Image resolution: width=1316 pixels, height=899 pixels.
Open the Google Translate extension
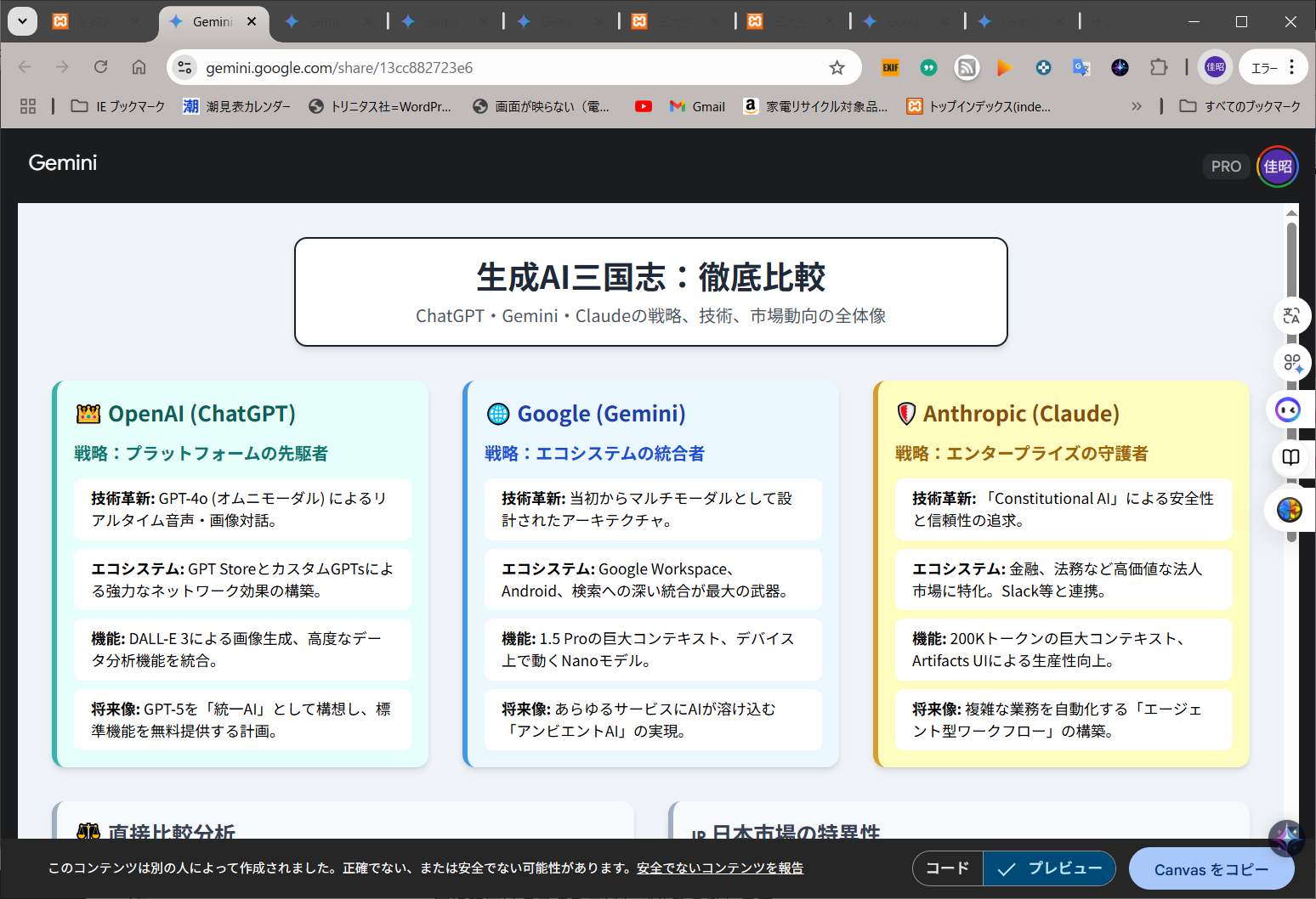pos(1081,68)
